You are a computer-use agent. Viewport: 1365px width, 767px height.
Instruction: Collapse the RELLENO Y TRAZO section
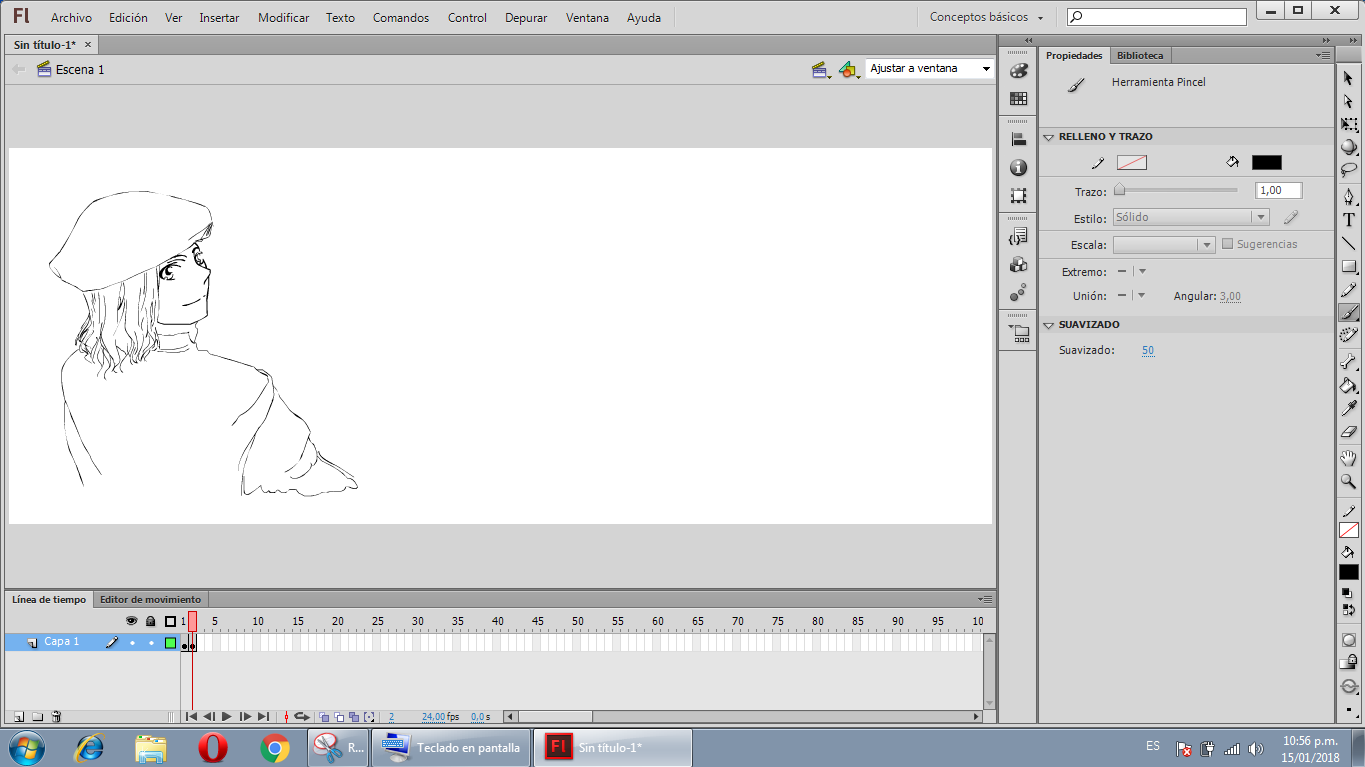1049,137
